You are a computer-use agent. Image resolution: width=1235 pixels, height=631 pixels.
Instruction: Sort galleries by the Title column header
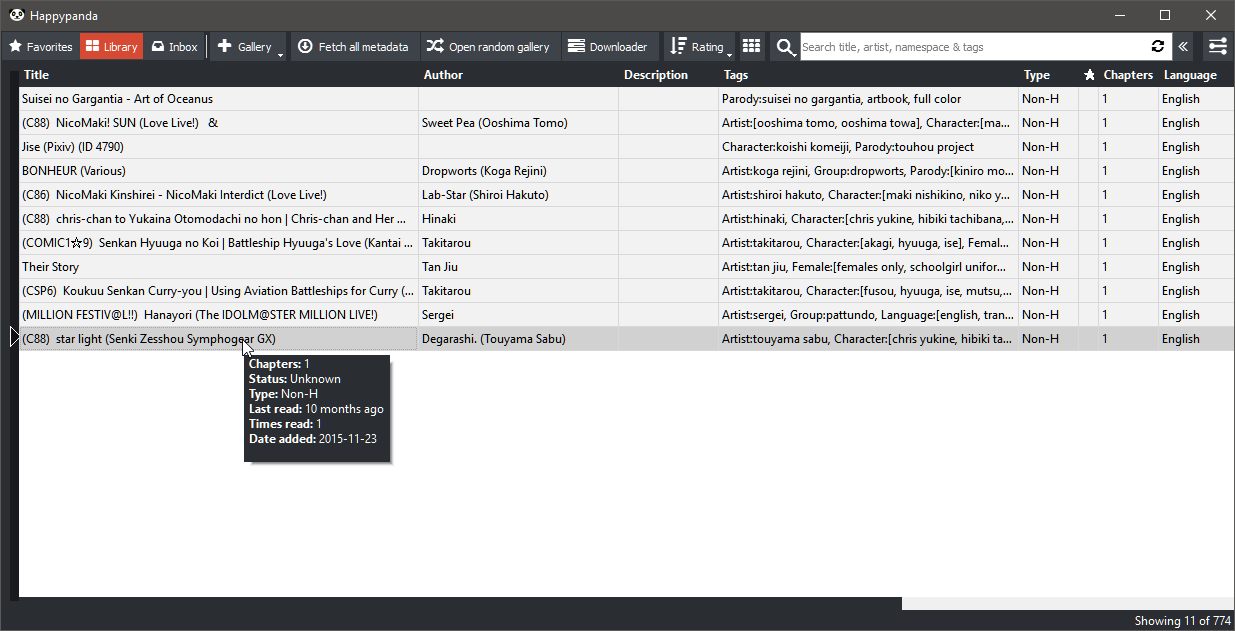(36, 75)
